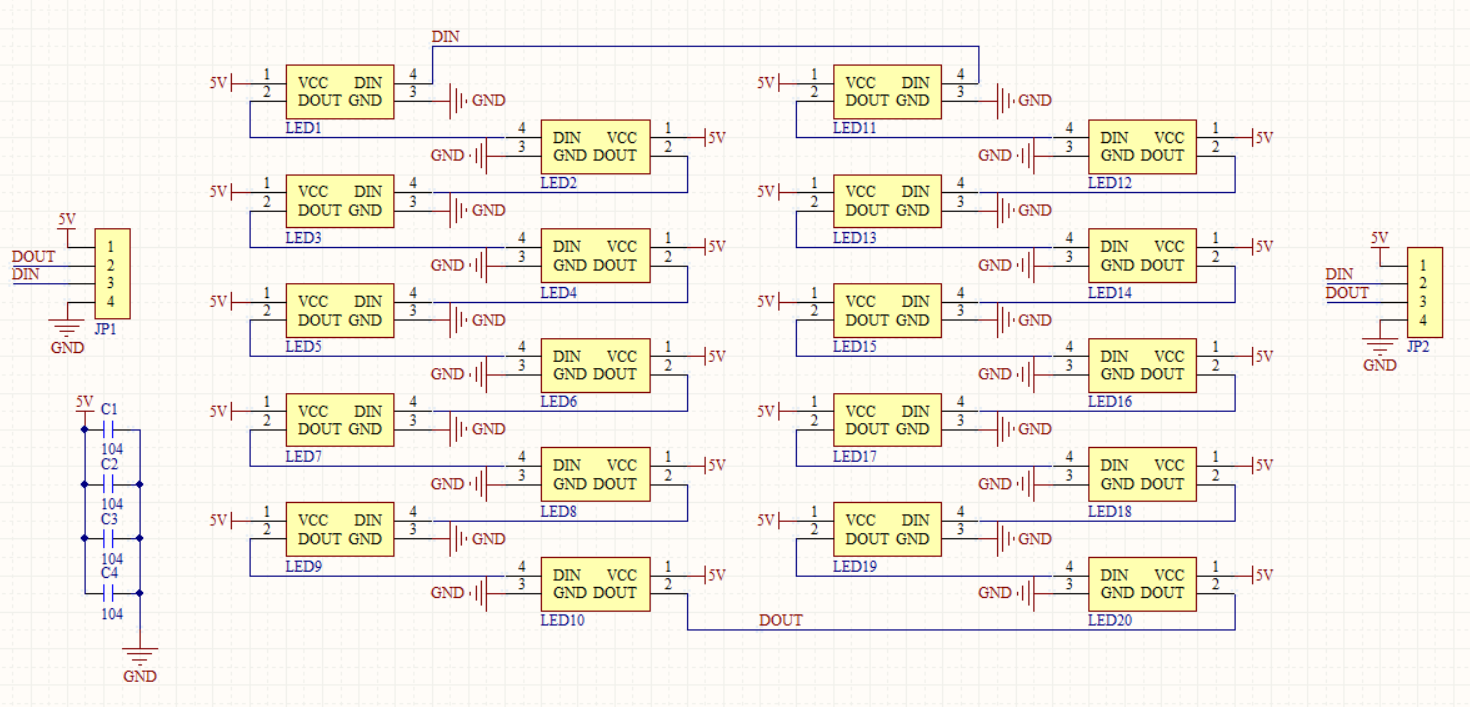Select the LED10 component symbol

click(x=597, y=585)
